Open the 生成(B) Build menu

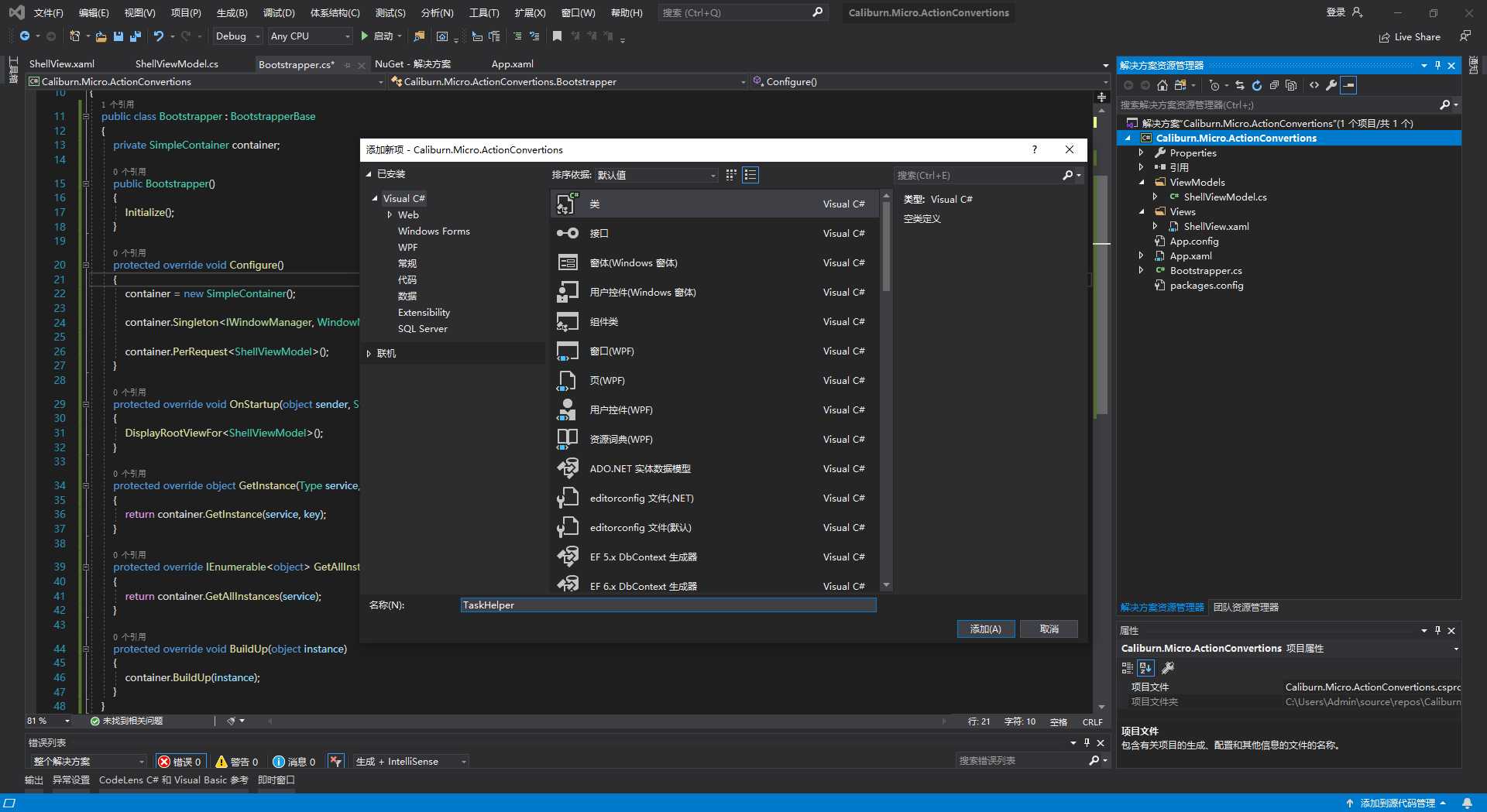pos(232,12)
